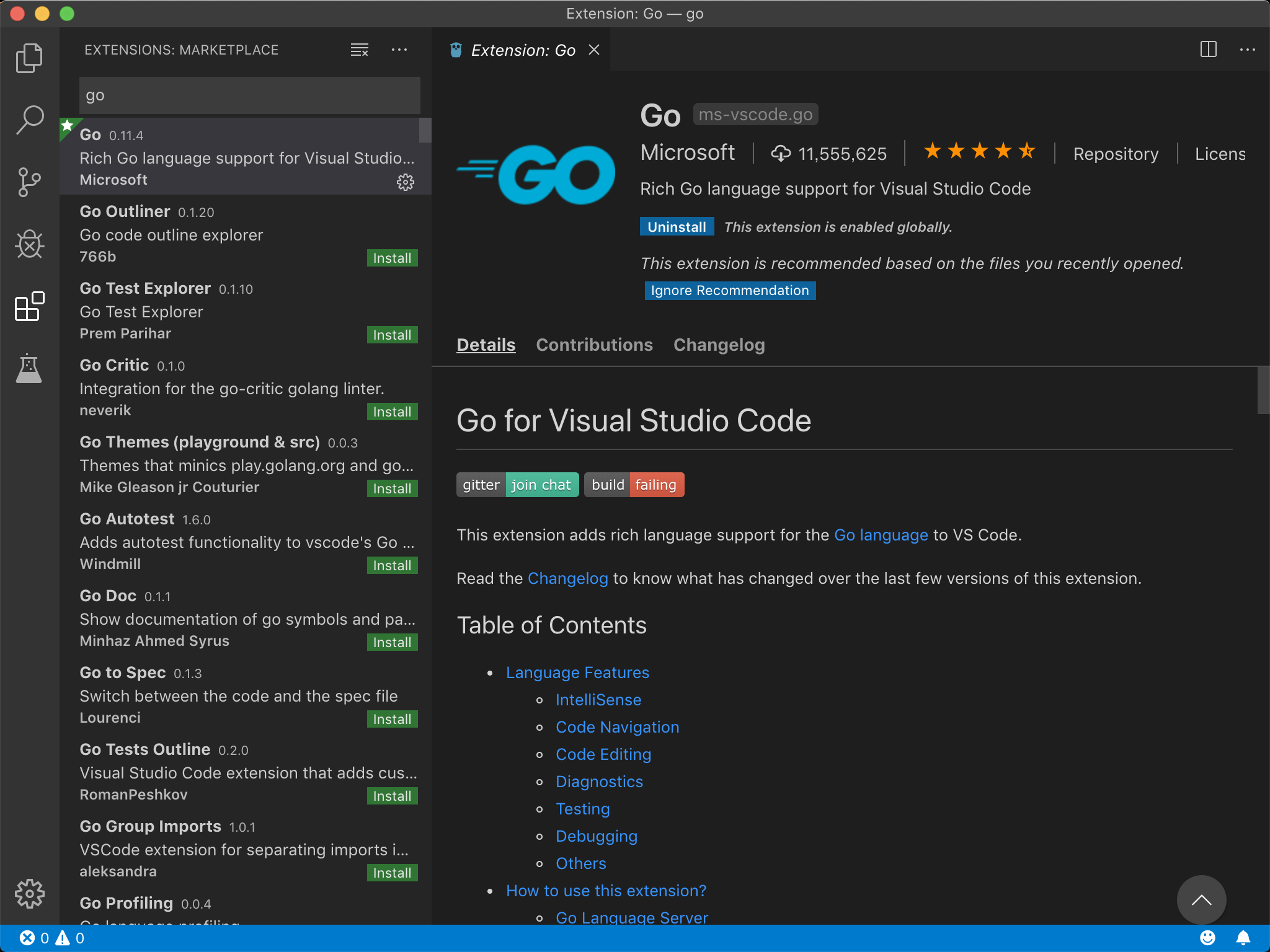1270x952 pixels.
Task: Install the Go Doc extension
Action: (x=392, y=642)
